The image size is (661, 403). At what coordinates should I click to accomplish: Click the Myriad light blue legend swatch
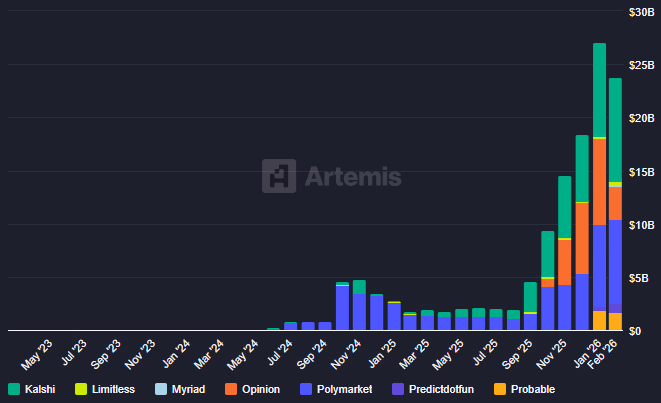click(161, 389)
